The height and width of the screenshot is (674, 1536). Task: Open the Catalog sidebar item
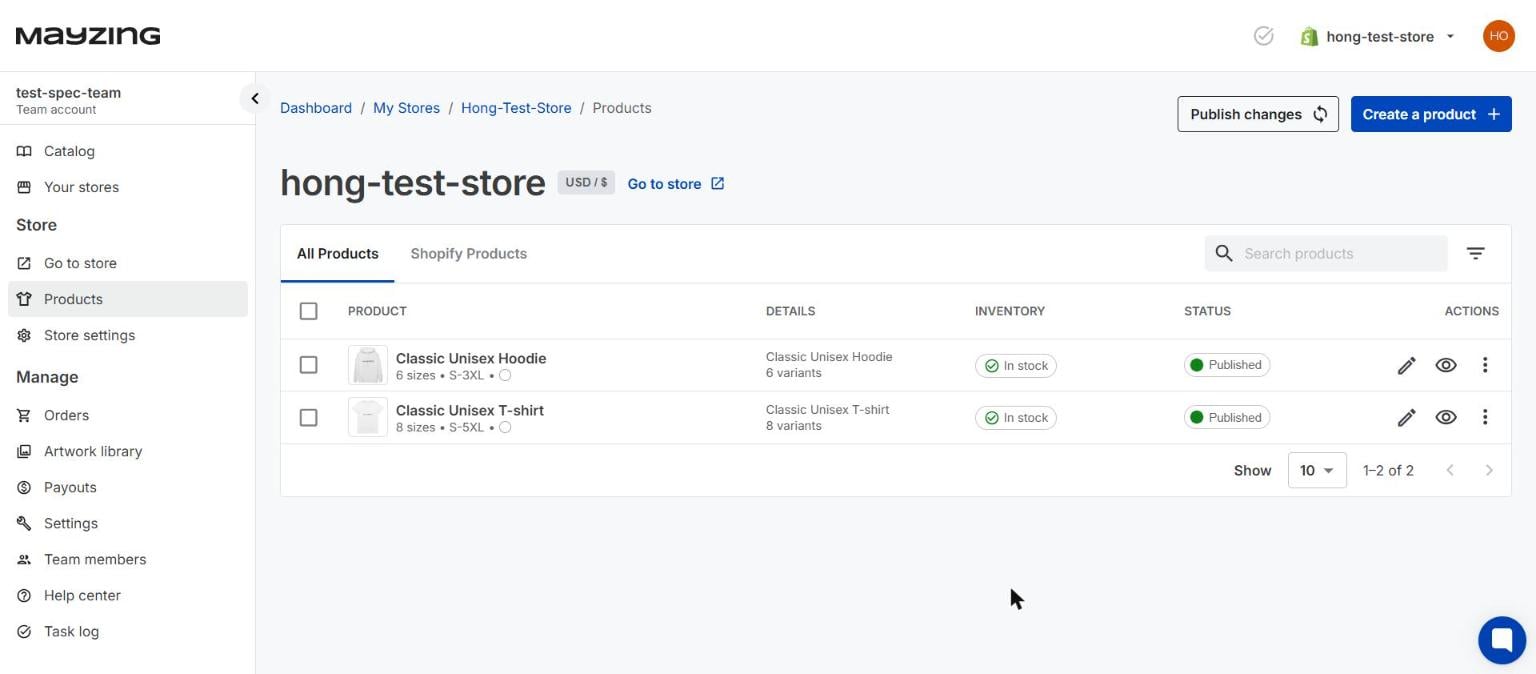[x=127, y=151]
